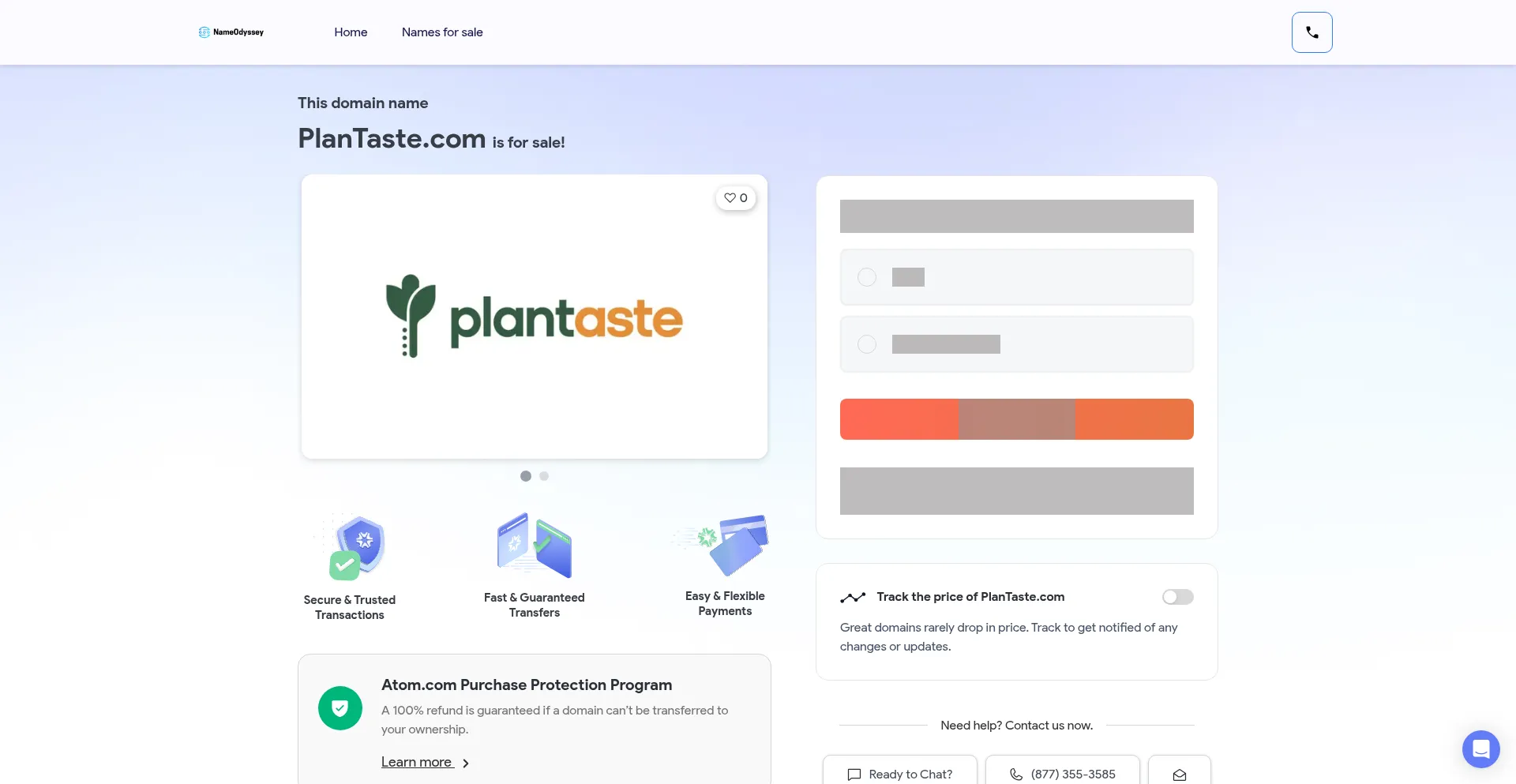Call (877) 355-3585 button
Screen dimensions: 1516x784
[x=1063, y=771]
